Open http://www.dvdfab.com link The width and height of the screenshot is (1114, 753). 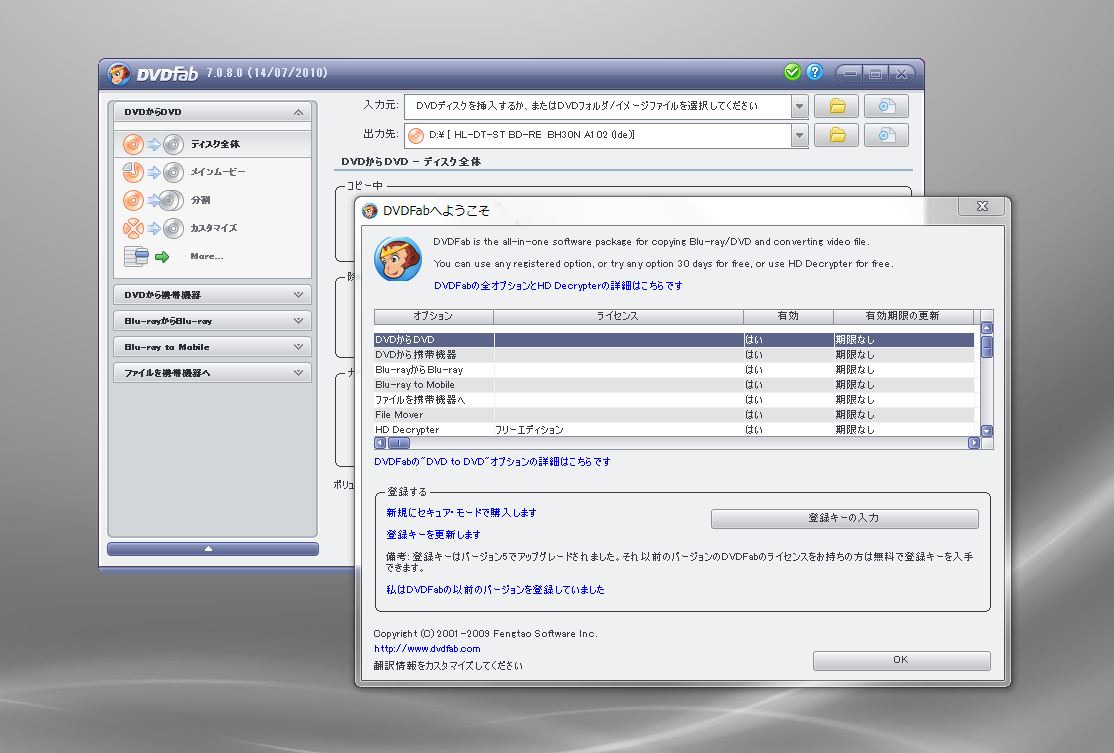pyautogui.click(x=427, y=649)
